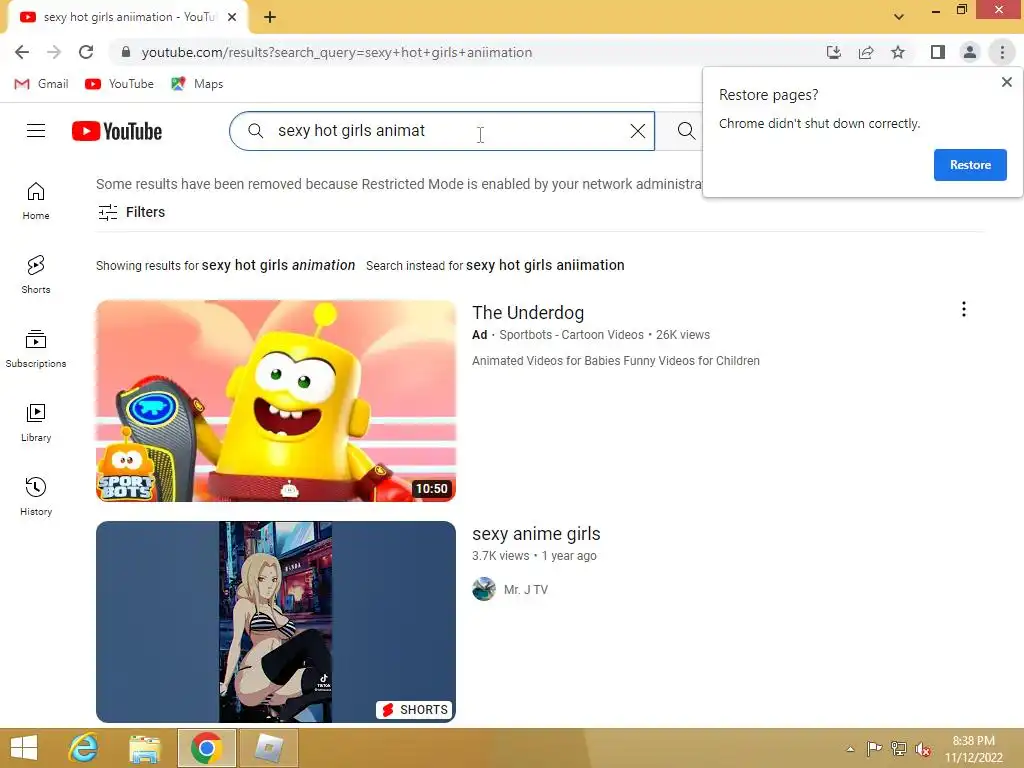
Task: Click the address bar URL
Action: pos(336,52)
